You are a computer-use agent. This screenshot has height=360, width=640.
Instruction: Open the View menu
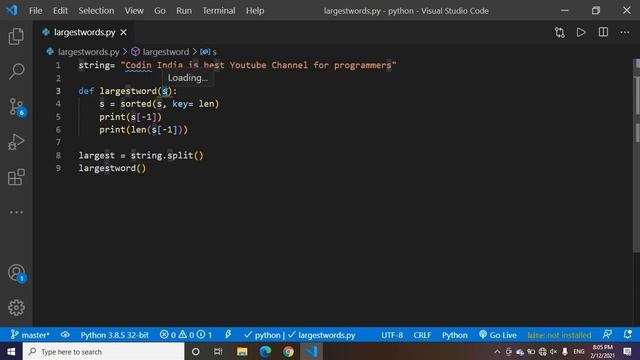click(134, 11)
